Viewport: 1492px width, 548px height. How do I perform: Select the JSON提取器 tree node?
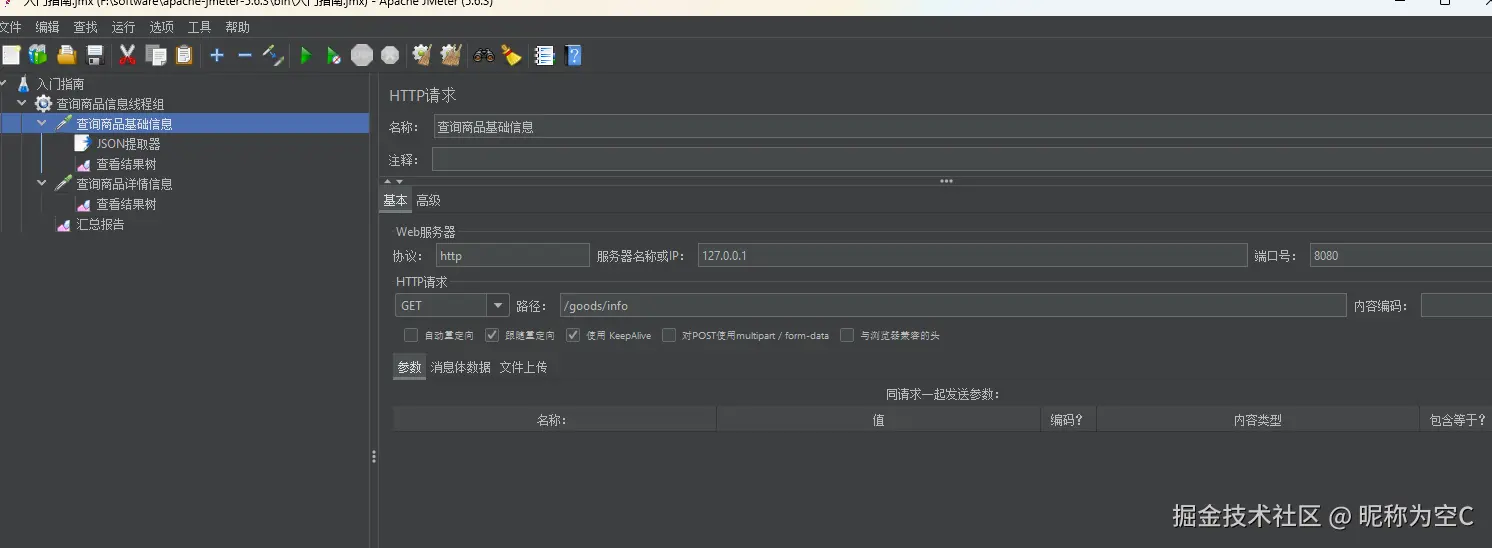click(x=128, y=144)
